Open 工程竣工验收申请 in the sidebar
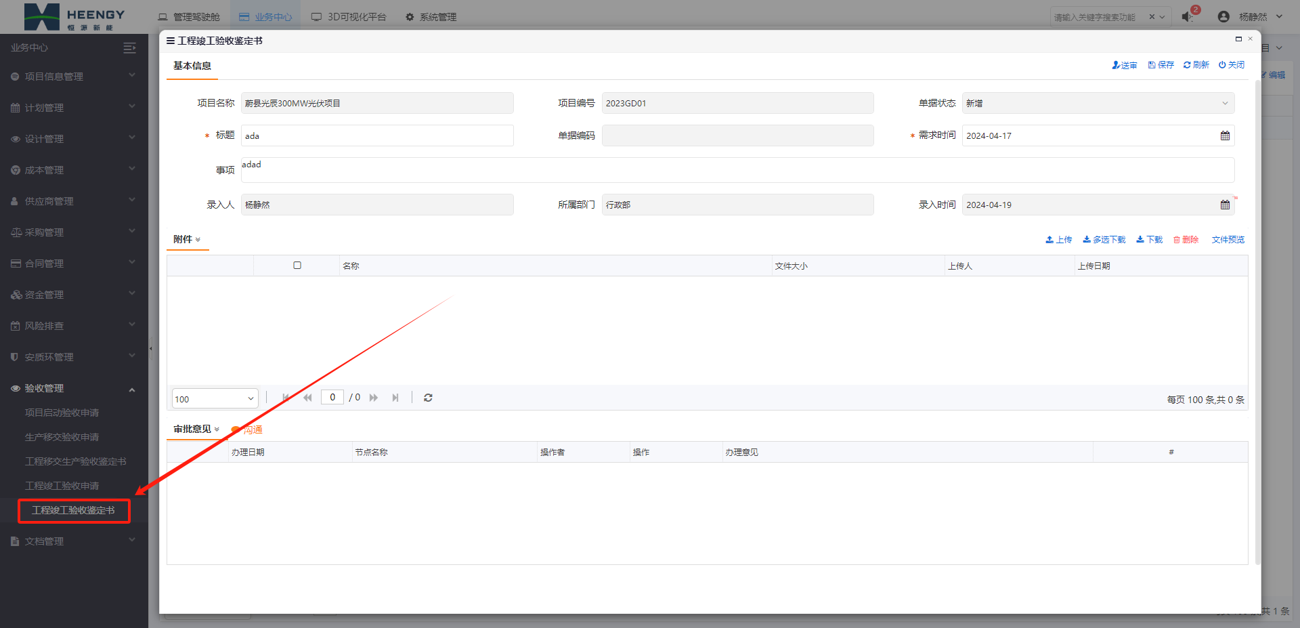 click(x=62, y=486)
